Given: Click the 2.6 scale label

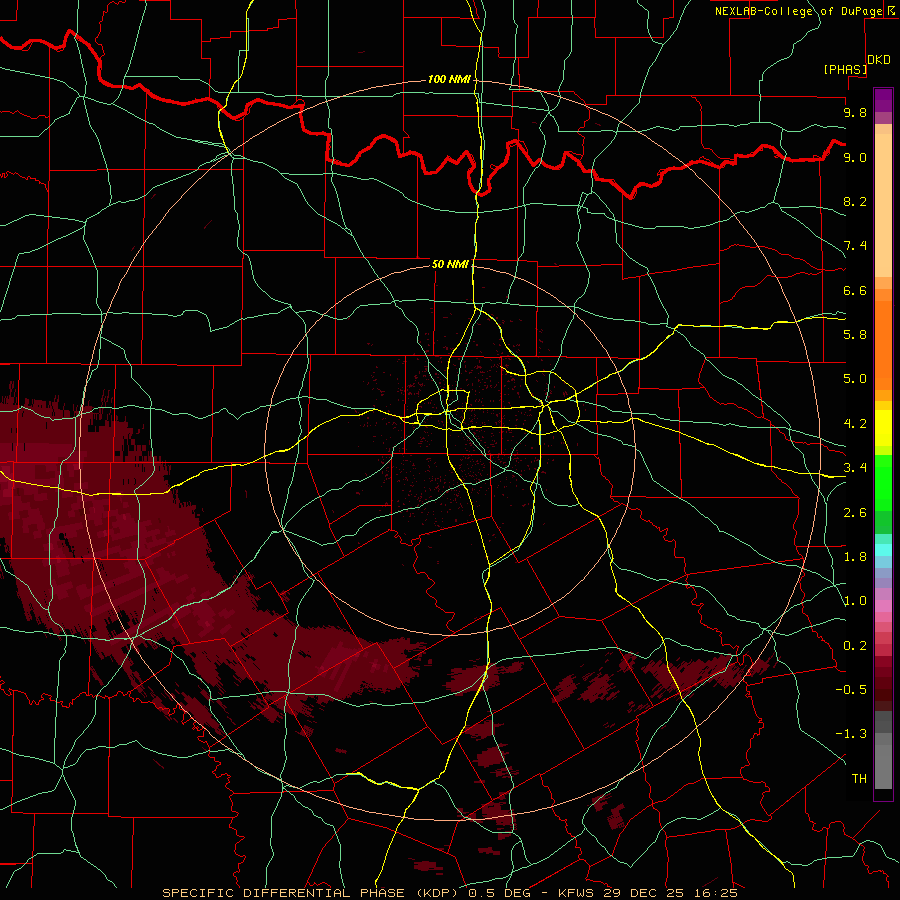Looking at the screenshot, I should coord(855,513).
